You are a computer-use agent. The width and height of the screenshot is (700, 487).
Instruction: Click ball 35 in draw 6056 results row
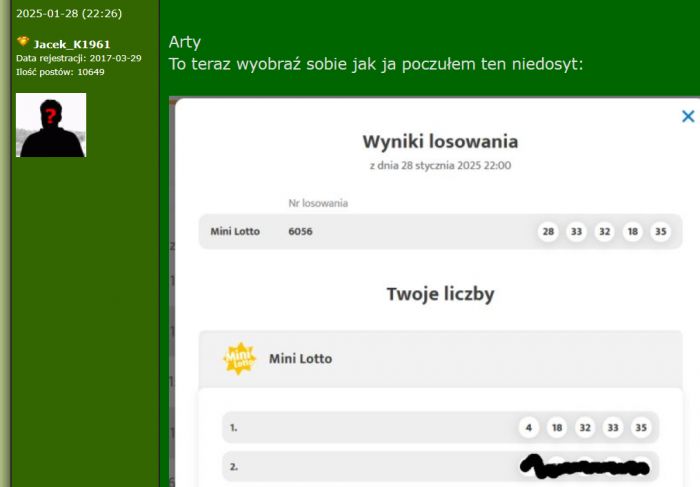pyautogui.click(x=661, y=231)
